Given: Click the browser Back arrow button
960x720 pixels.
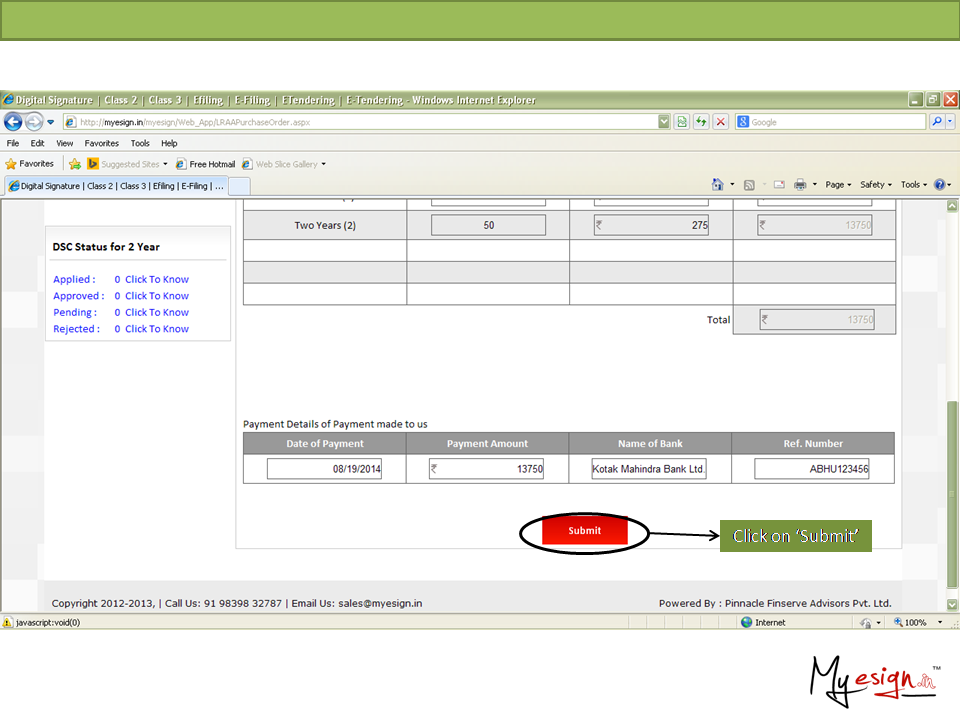Looking at the screenshot, I should [13, 122].
